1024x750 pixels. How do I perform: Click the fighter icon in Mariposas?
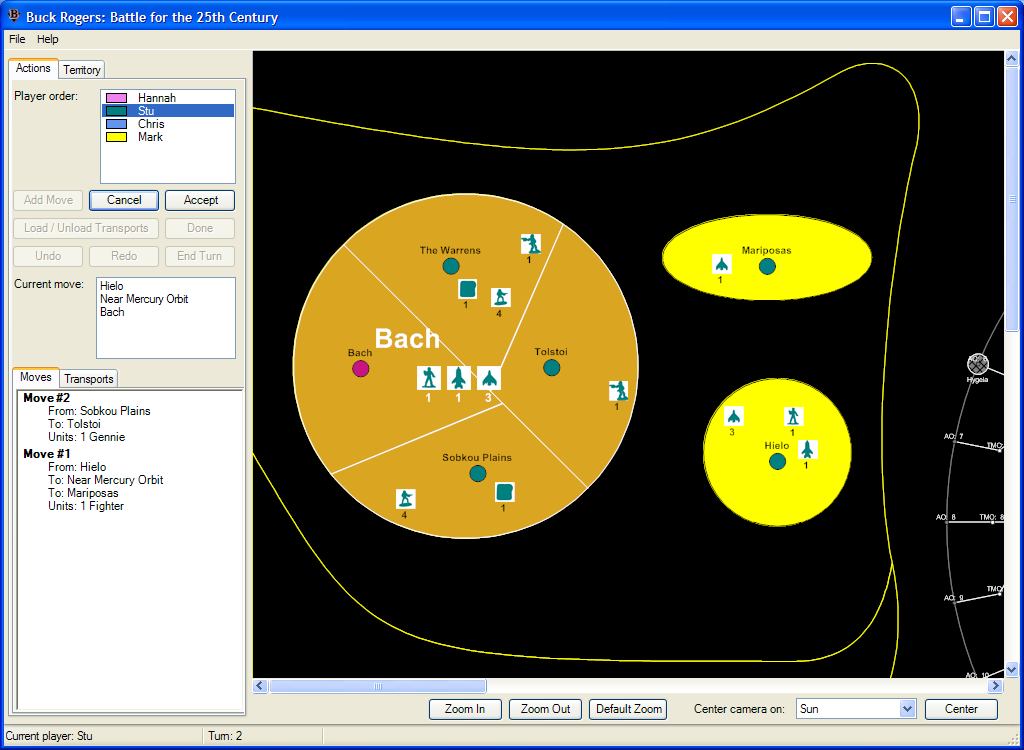722,264
